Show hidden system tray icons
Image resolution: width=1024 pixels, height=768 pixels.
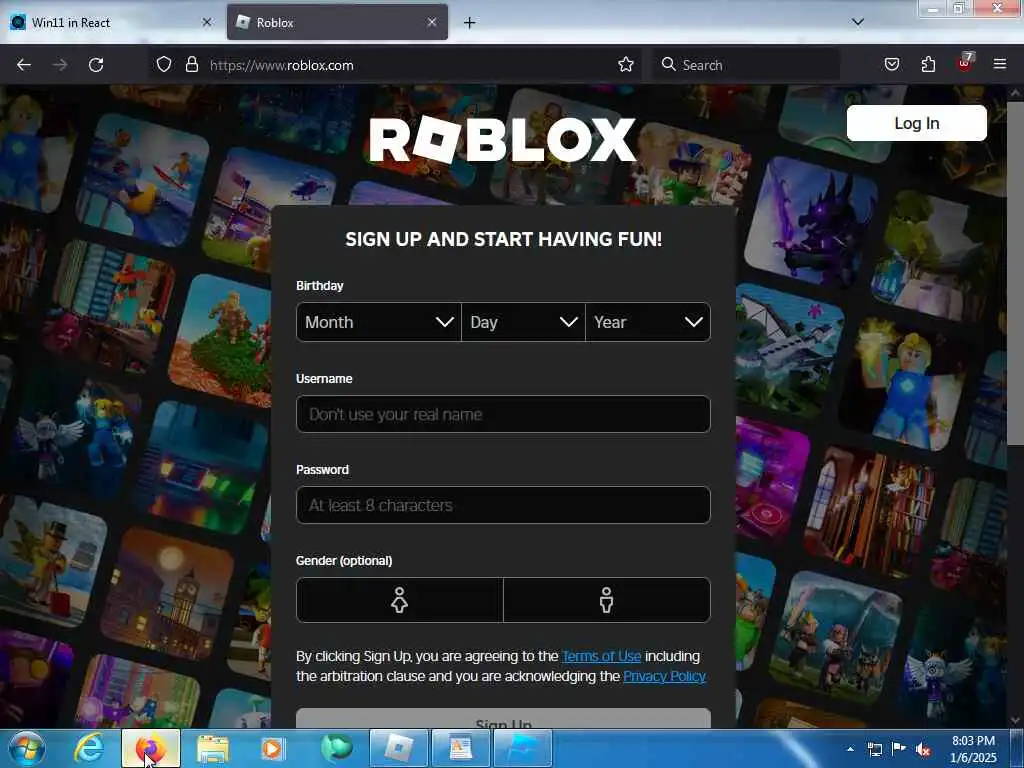(850, 749)
